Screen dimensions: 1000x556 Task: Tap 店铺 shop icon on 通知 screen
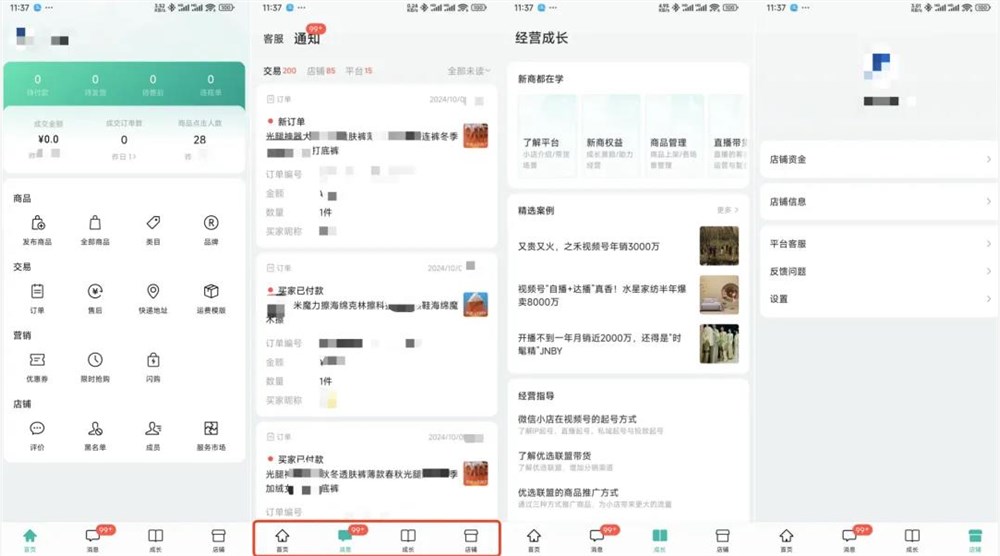tap(471, 536)
